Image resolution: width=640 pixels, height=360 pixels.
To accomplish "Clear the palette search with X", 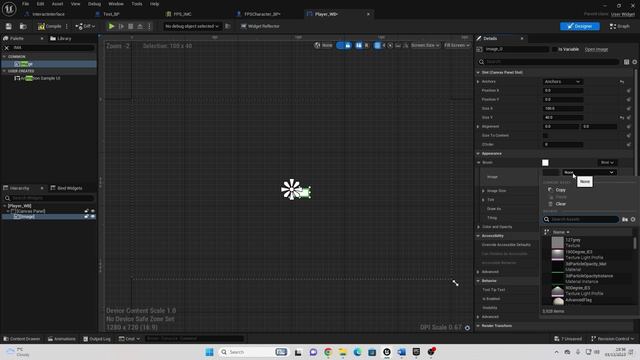I will pyautogui.click(x=7, y=47).
